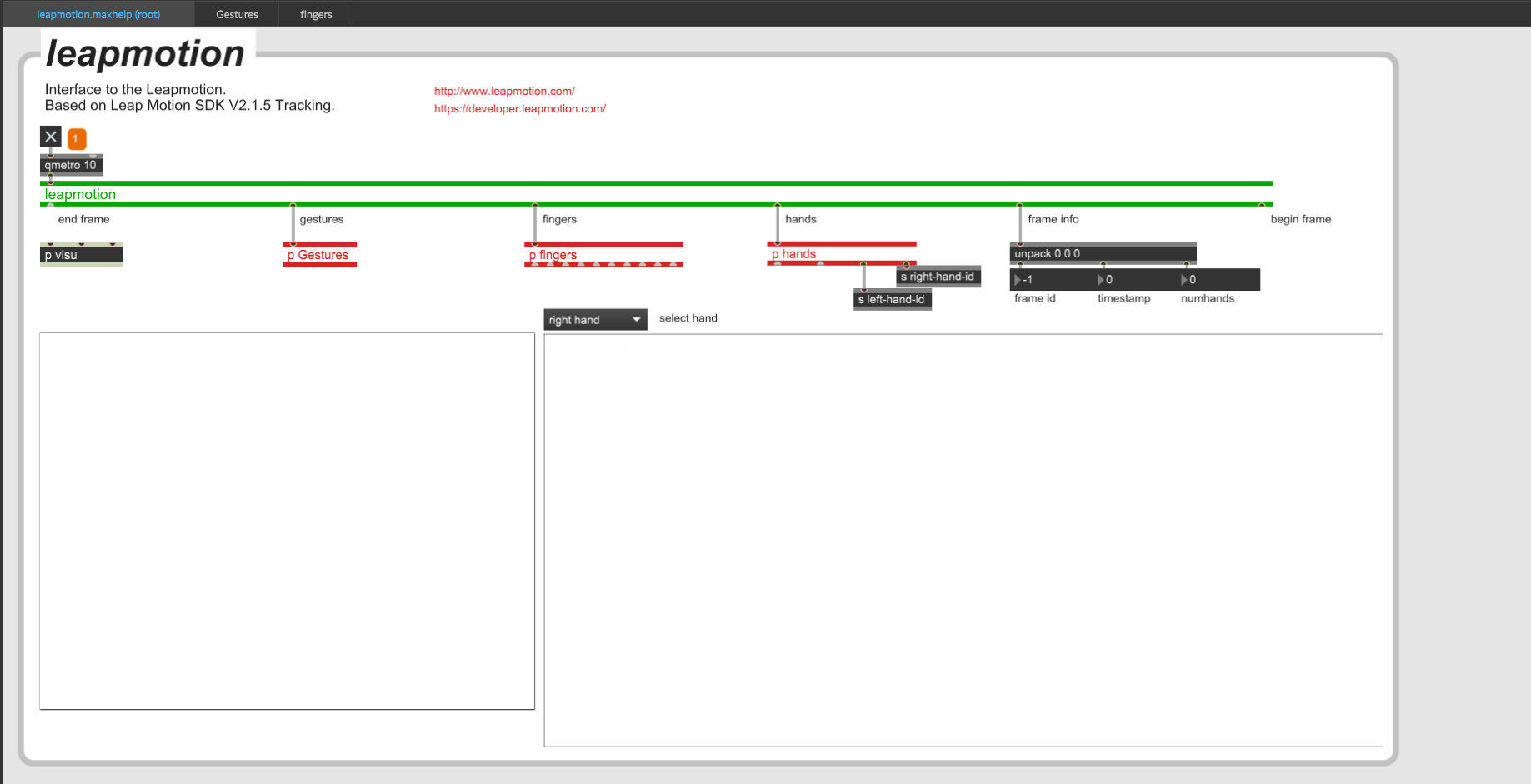
Task: Click the numhands number box
Action: (x=1218, y=280)
